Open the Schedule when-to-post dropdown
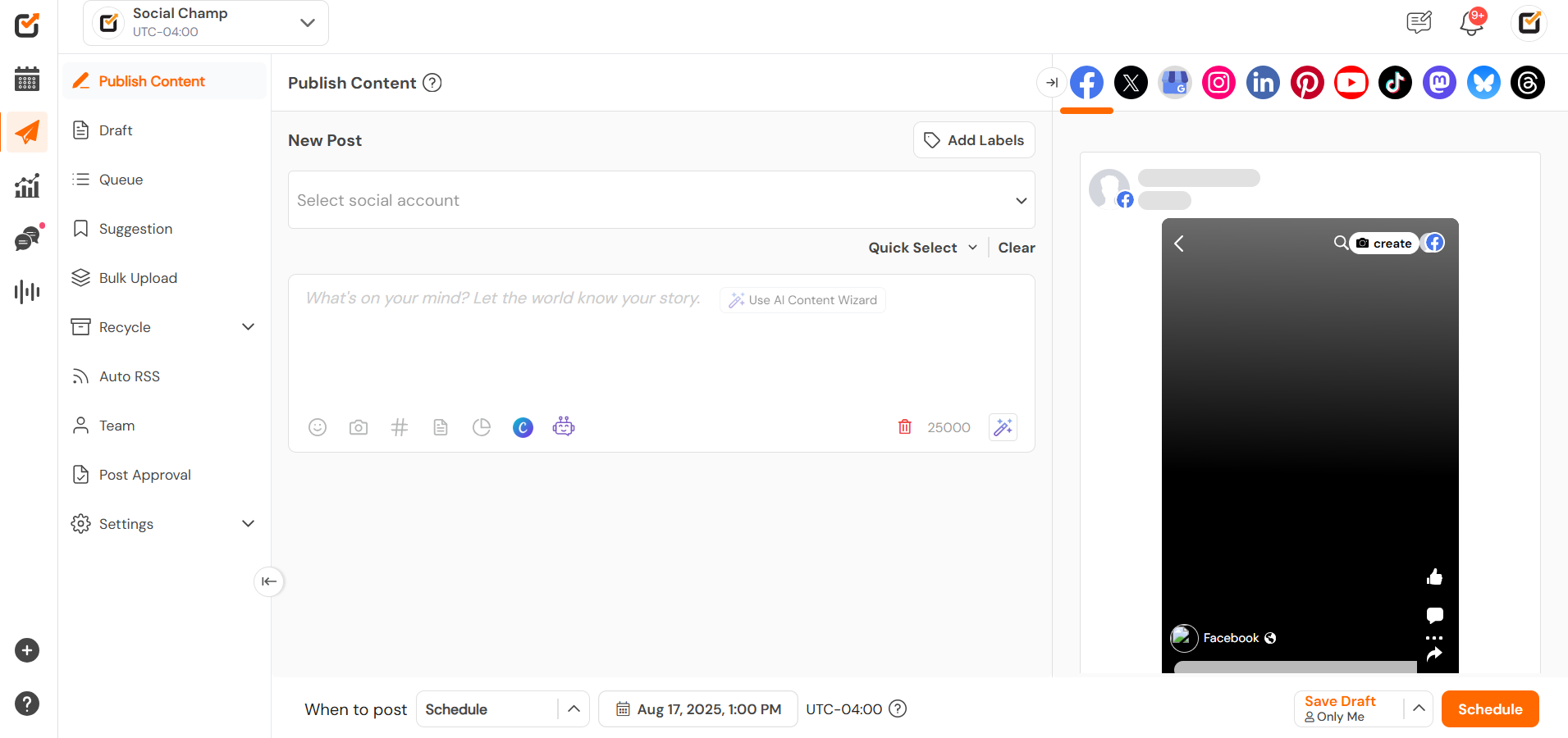Image resolution: width=1568 pixels, height=738 pixels. point(502,709)
